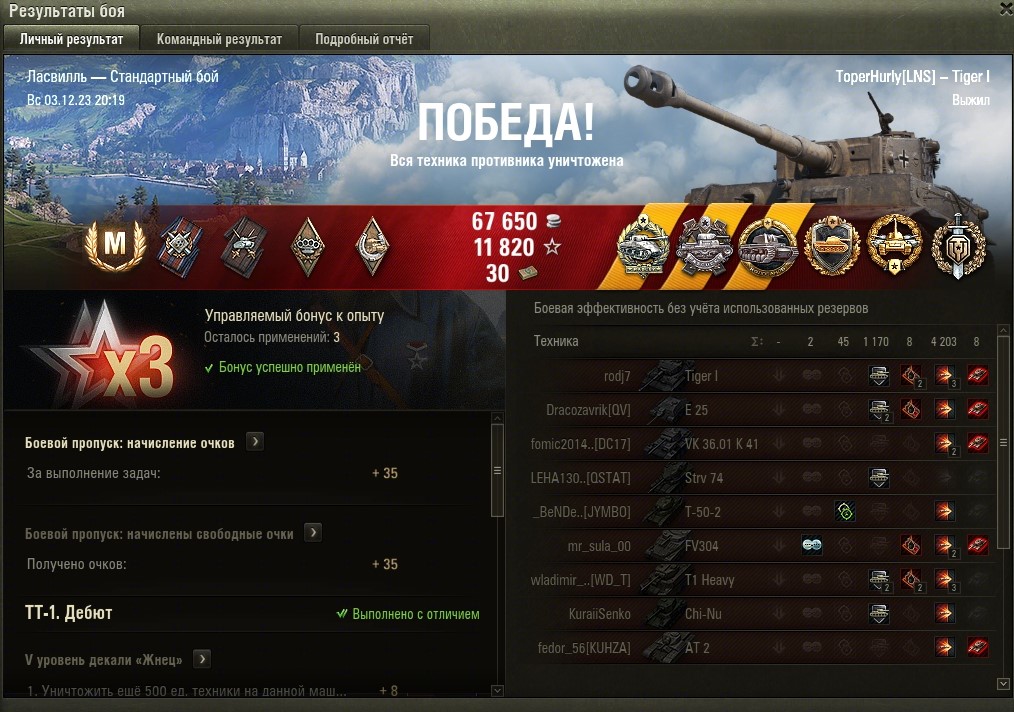
Task: Open the "Подробный отчёт" tab
Action: [364, 39]
